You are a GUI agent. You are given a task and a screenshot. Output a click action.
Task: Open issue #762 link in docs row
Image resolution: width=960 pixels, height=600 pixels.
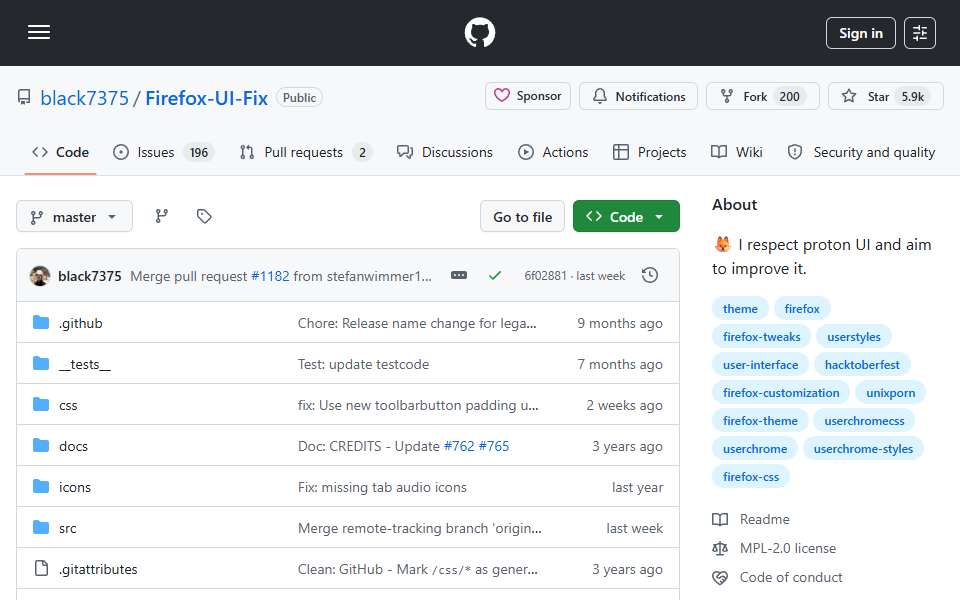tap(459, 446)
